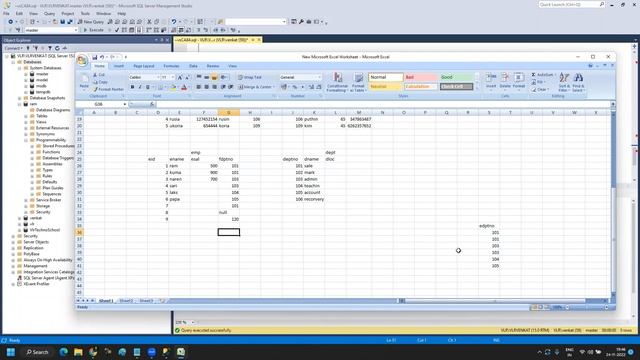Click the Excel vertical scrollbar

coord(613,204)
